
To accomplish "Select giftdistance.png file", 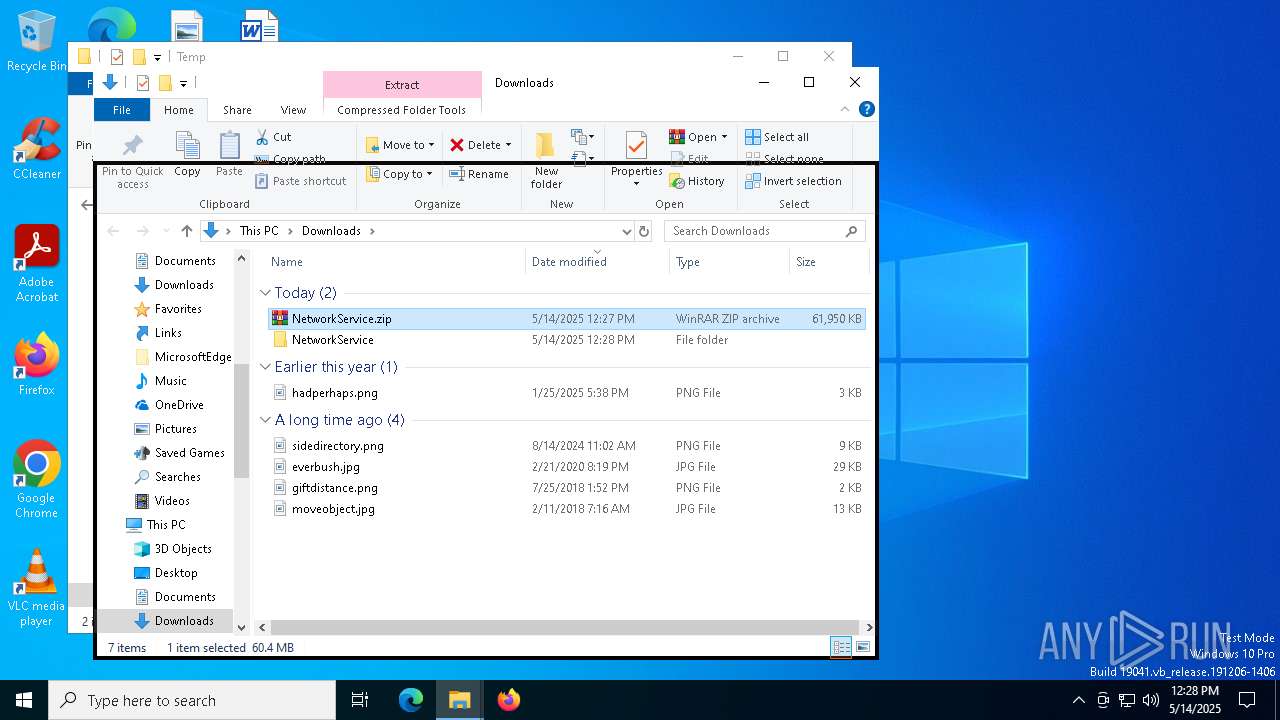I will pyautogui.click(x=566, y=488).
